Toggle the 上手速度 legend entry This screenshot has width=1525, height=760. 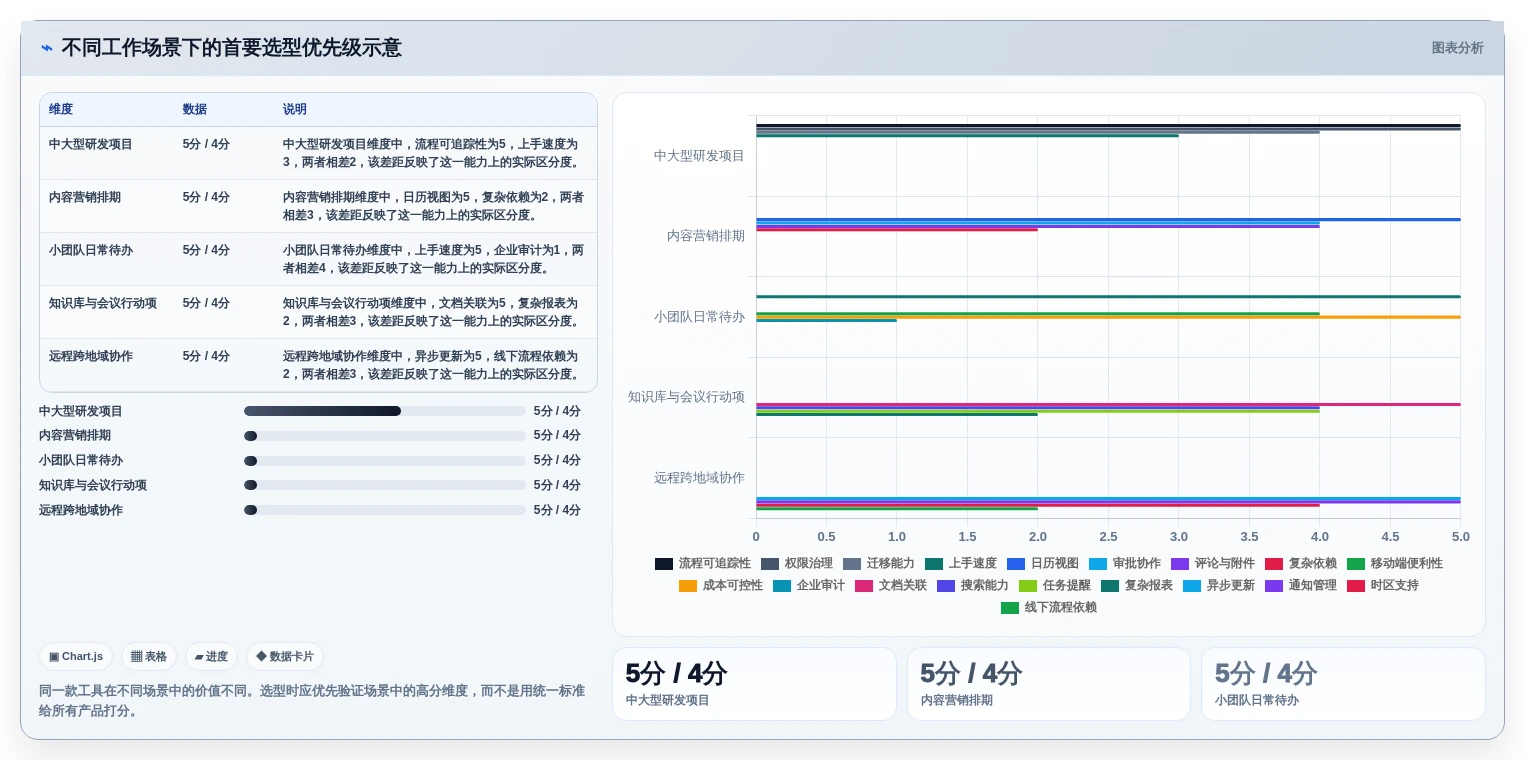pos(961,564)
